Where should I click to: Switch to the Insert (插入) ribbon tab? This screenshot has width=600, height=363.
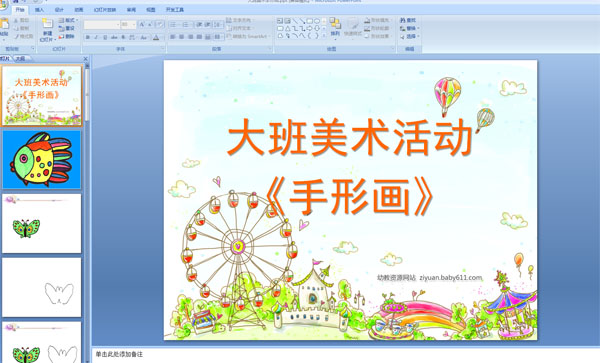pos(39,10)
